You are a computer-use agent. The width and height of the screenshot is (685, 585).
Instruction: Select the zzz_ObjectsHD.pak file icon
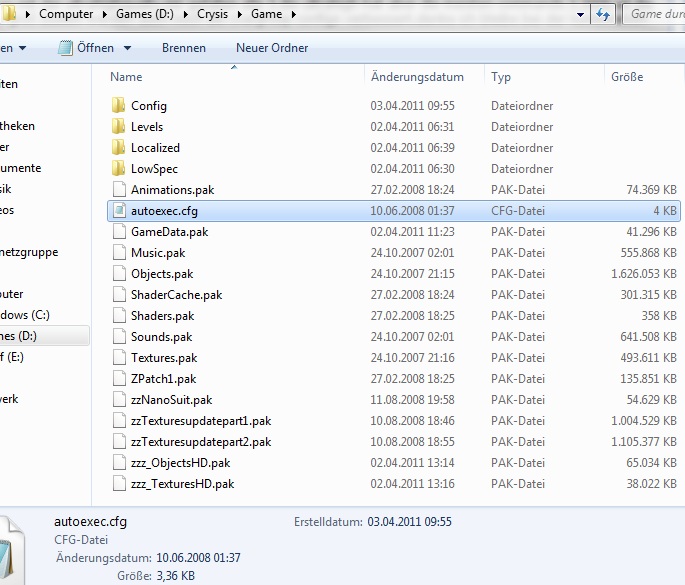tap(119, 462)
